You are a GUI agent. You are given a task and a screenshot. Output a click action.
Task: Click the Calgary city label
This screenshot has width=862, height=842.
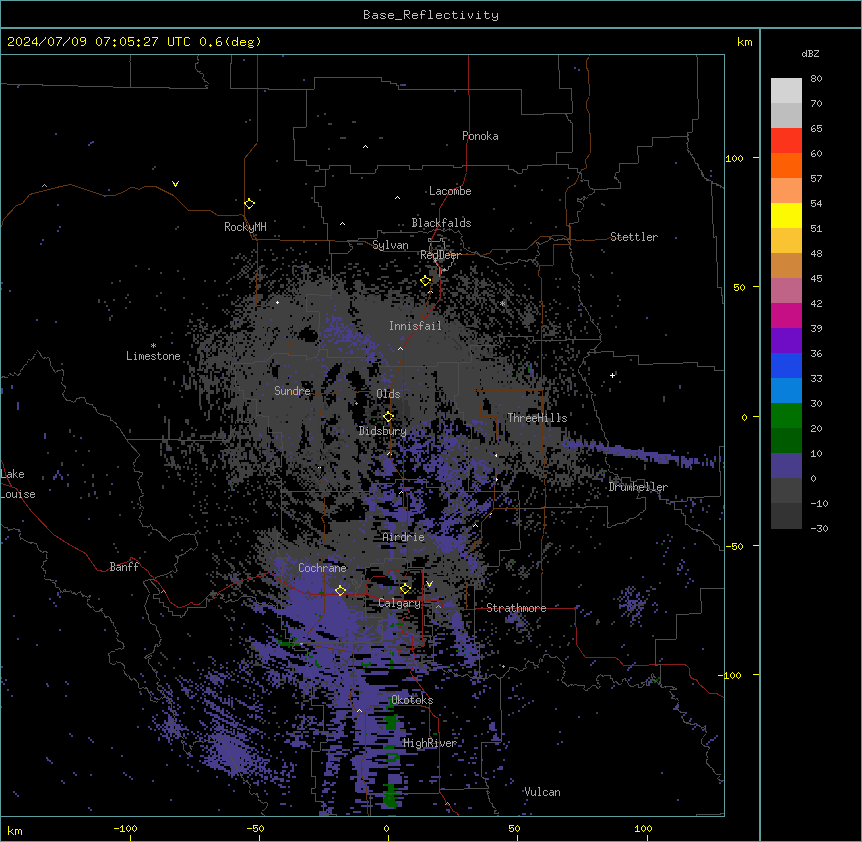pos(400,603)
